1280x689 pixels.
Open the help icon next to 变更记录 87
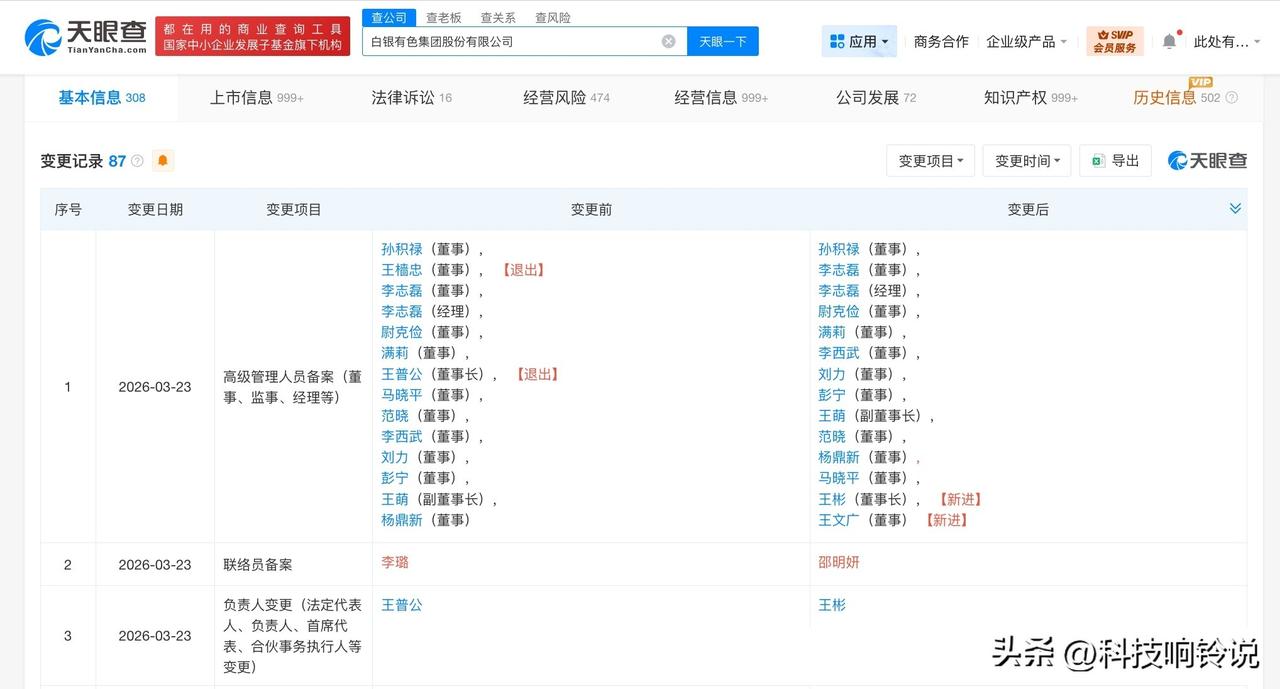click(137, 161)
